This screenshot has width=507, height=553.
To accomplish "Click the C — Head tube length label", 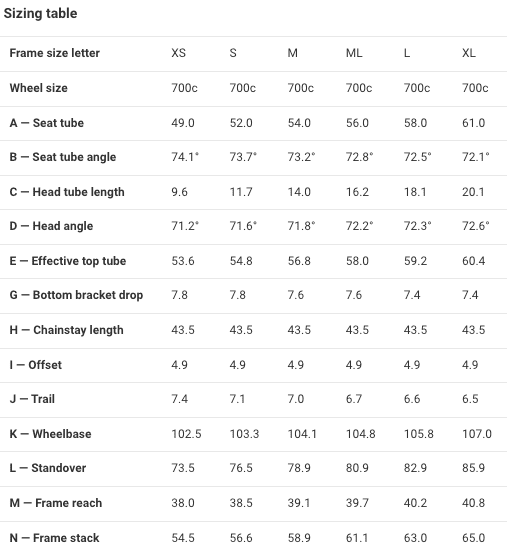I will click(x=67, y=192).
